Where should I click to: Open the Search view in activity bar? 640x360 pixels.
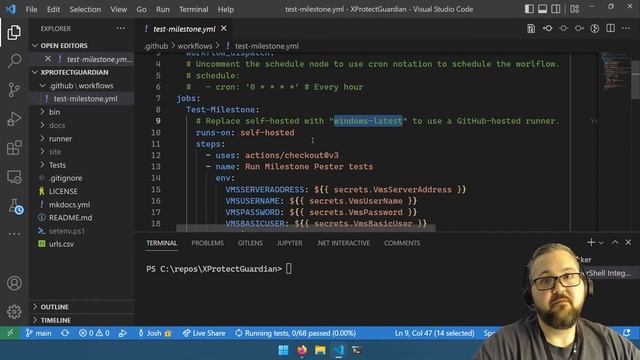point(14,61)
